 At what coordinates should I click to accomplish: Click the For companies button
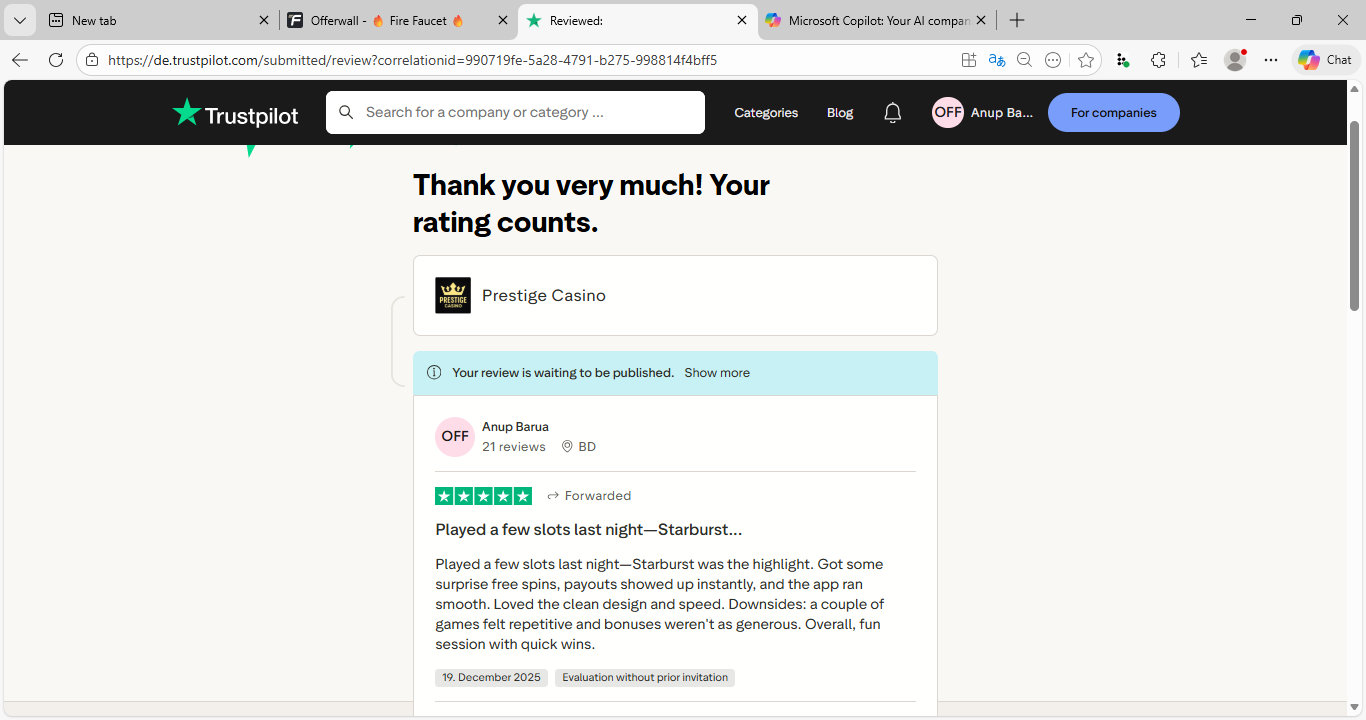click(x=1114, y=113)
